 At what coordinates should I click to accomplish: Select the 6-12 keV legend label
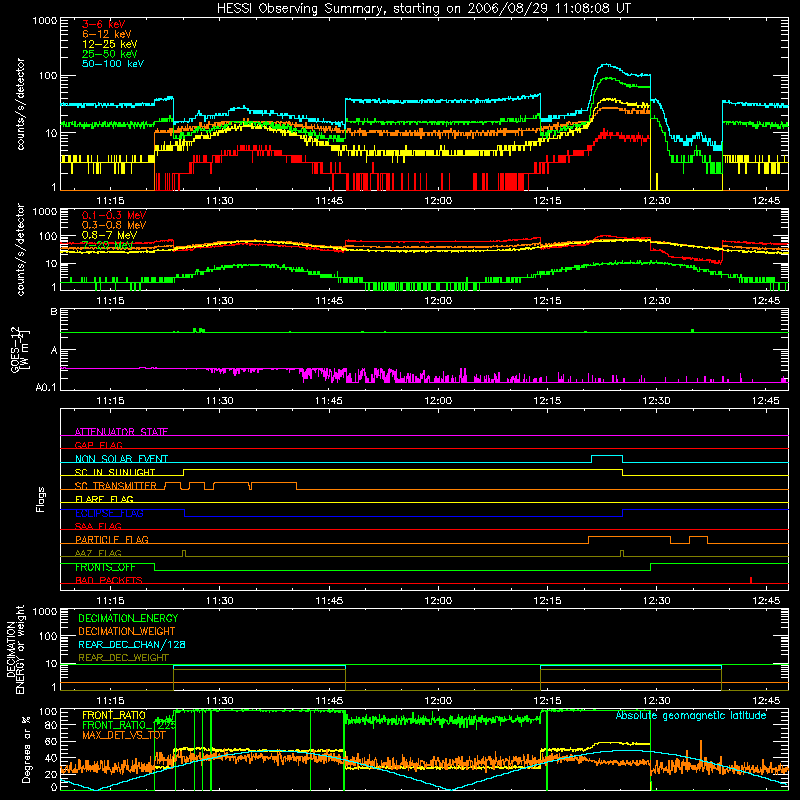point(107,34)
